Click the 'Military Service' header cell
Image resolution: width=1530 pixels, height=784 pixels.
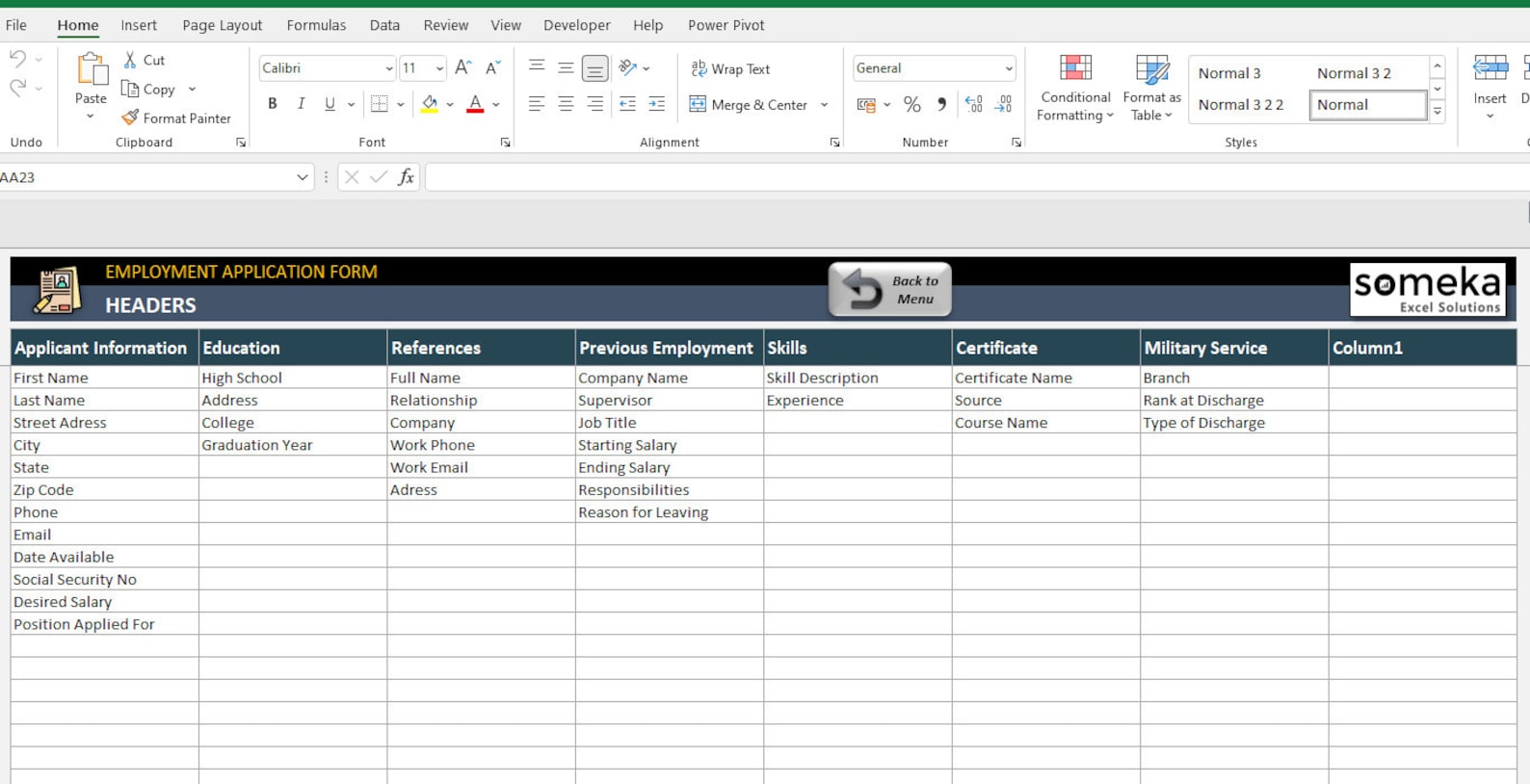[x=1233, y=348]
